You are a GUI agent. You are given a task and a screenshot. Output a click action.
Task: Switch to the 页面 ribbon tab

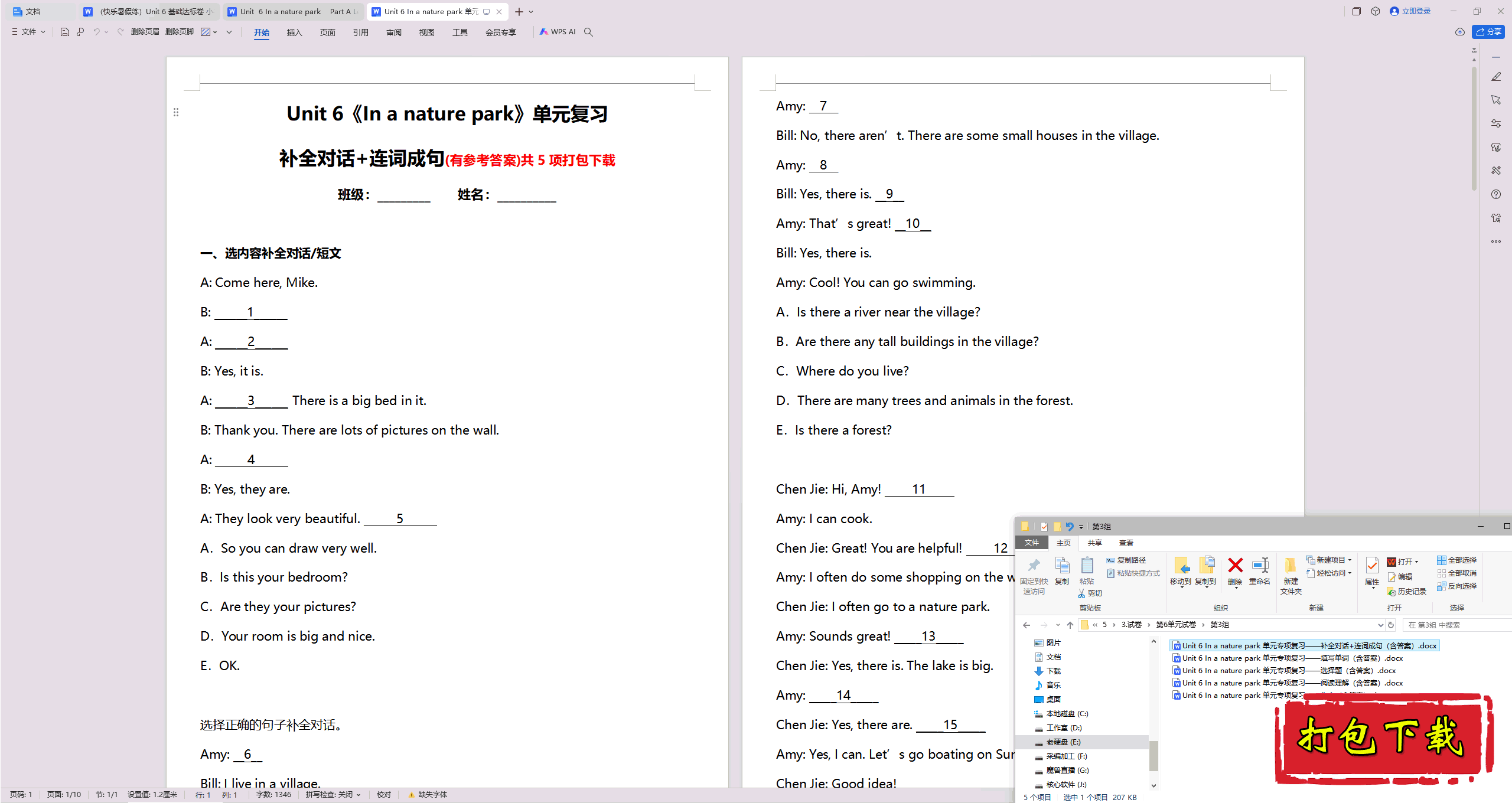click(328, 32)
